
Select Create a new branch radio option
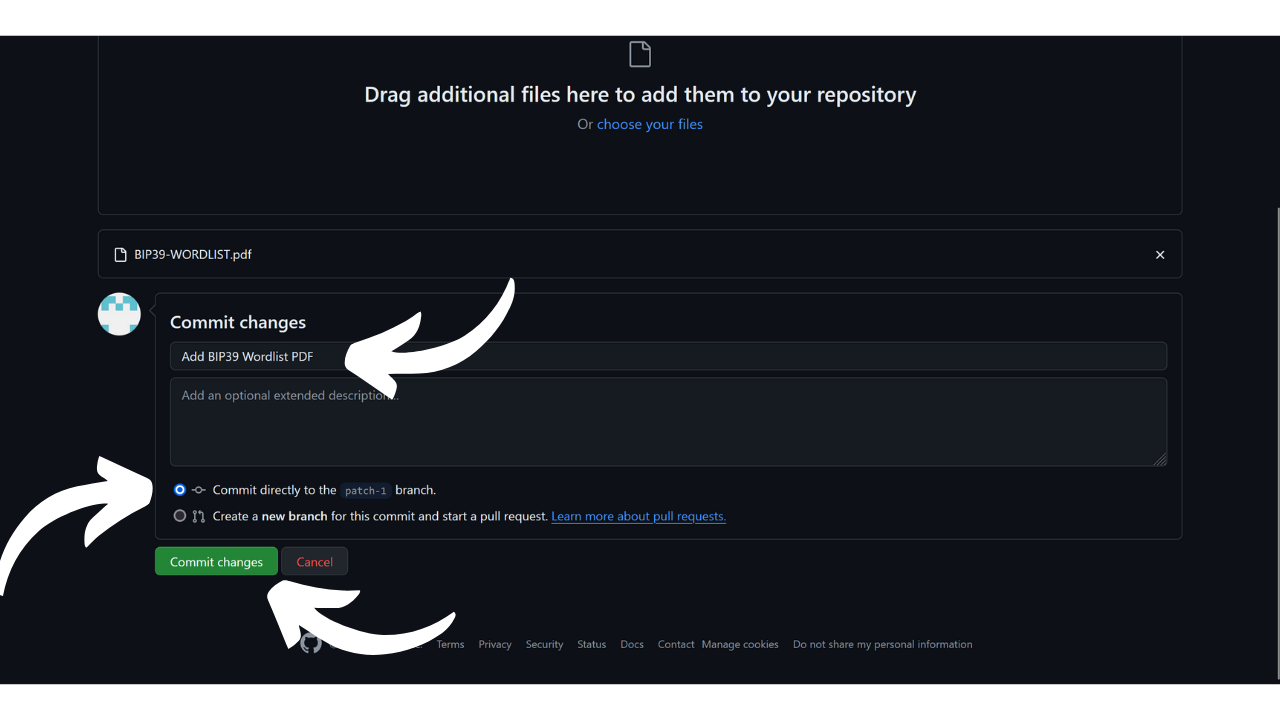[x=180, y=516]
